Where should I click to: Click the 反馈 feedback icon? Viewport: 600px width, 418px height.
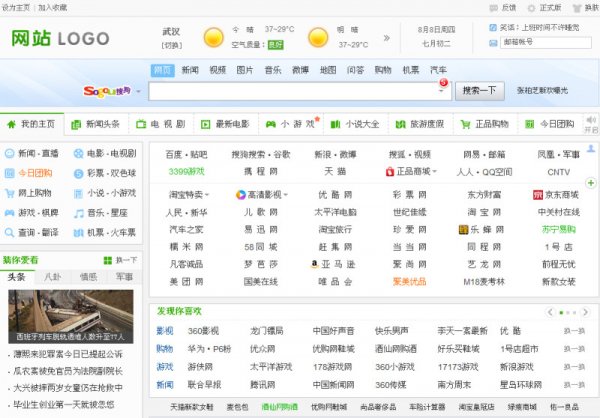(493, 8)
